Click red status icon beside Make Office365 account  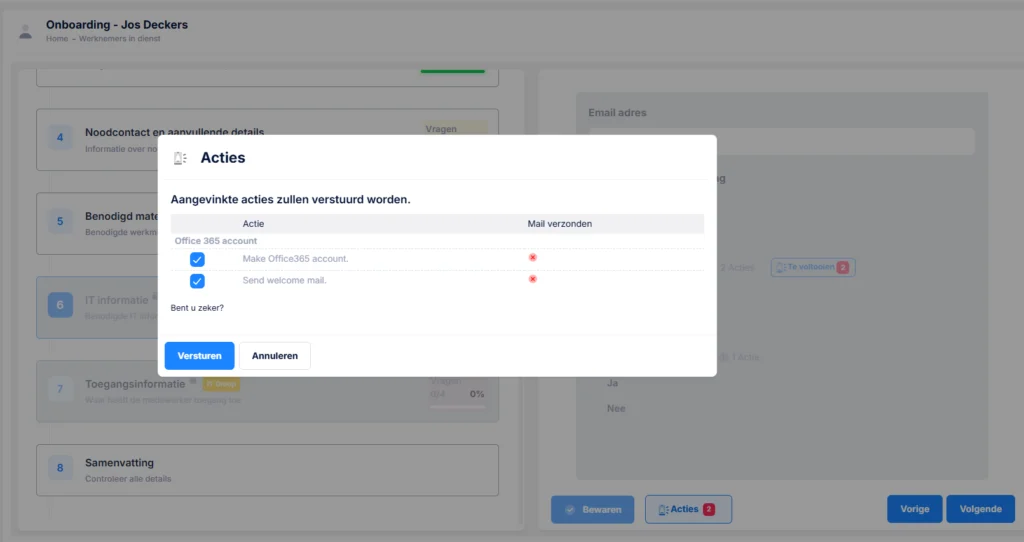[x=533, y=258]
